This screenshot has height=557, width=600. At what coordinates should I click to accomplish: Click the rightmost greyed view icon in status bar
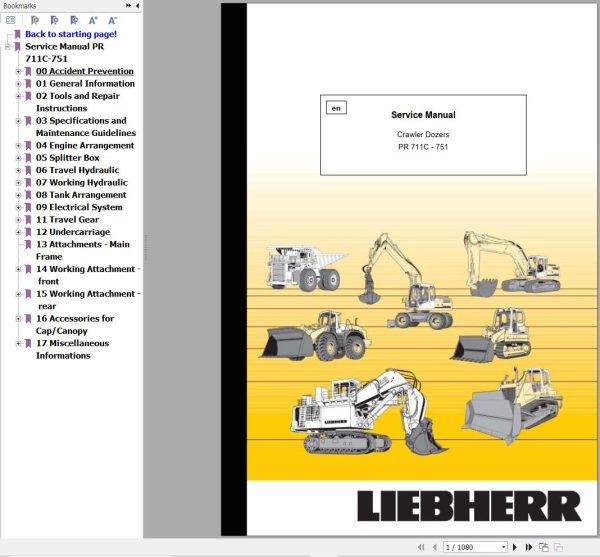pos(559,547)
